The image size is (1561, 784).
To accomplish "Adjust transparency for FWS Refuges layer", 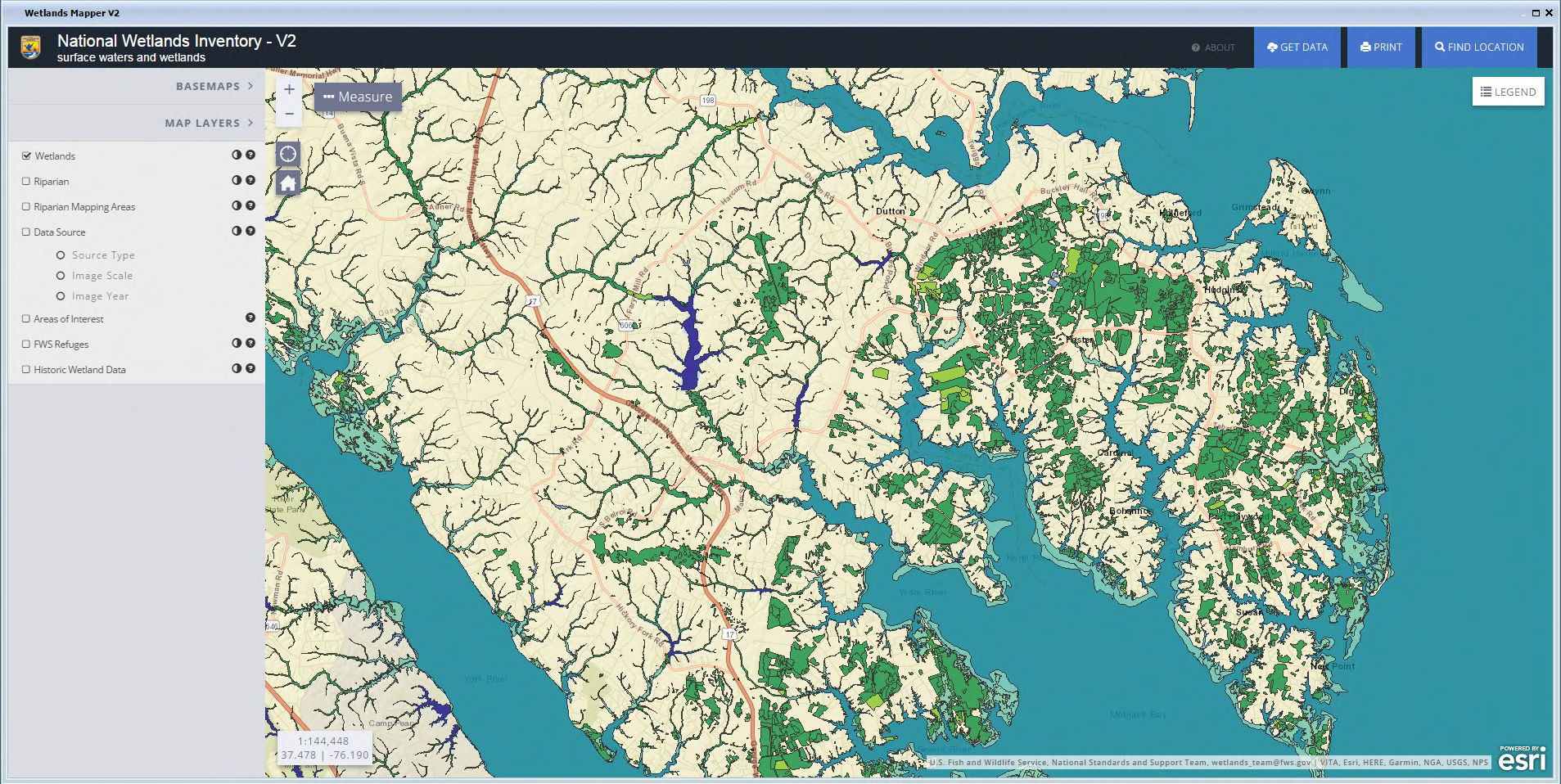I will pos(237,344).
